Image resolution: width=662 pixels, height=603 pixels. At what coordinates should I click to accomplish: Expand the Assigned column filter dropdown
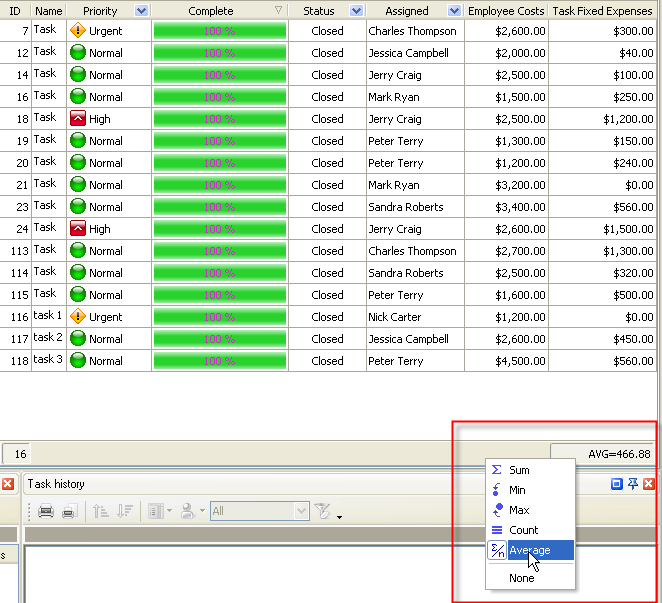[455, 11]
